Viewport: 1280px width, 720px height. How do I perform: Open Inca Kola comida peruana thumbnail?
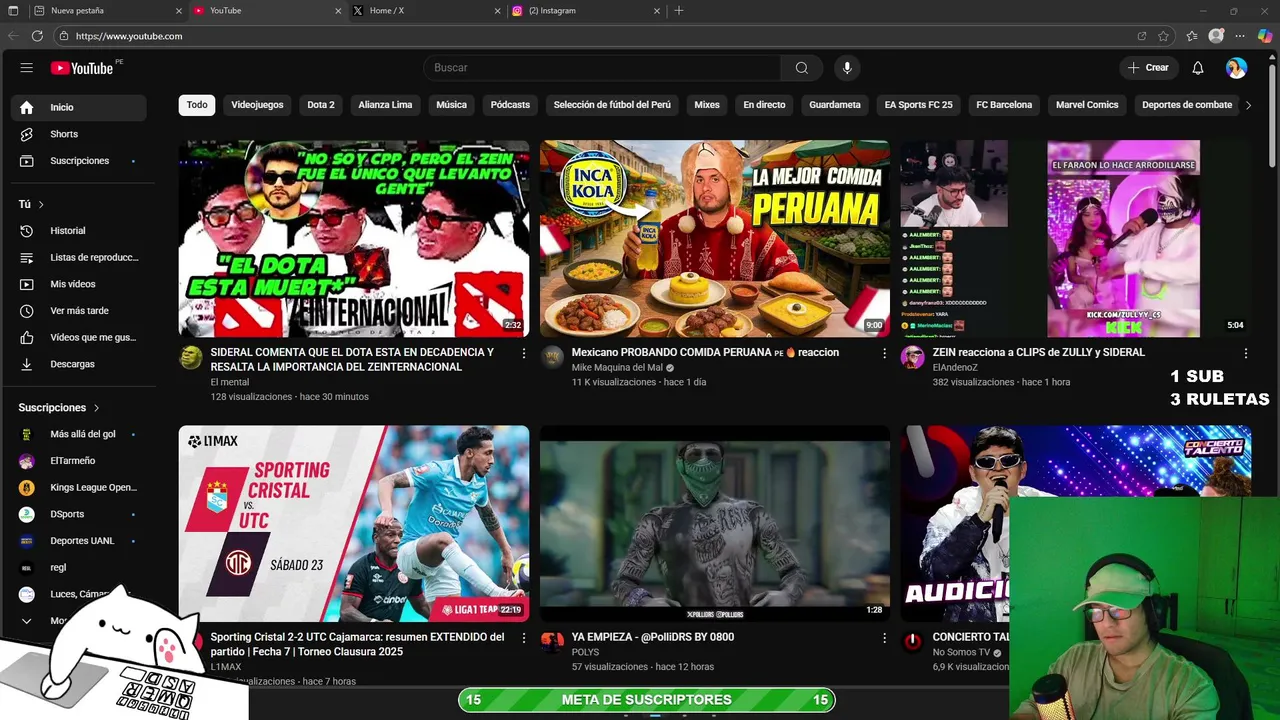[714, 239]
